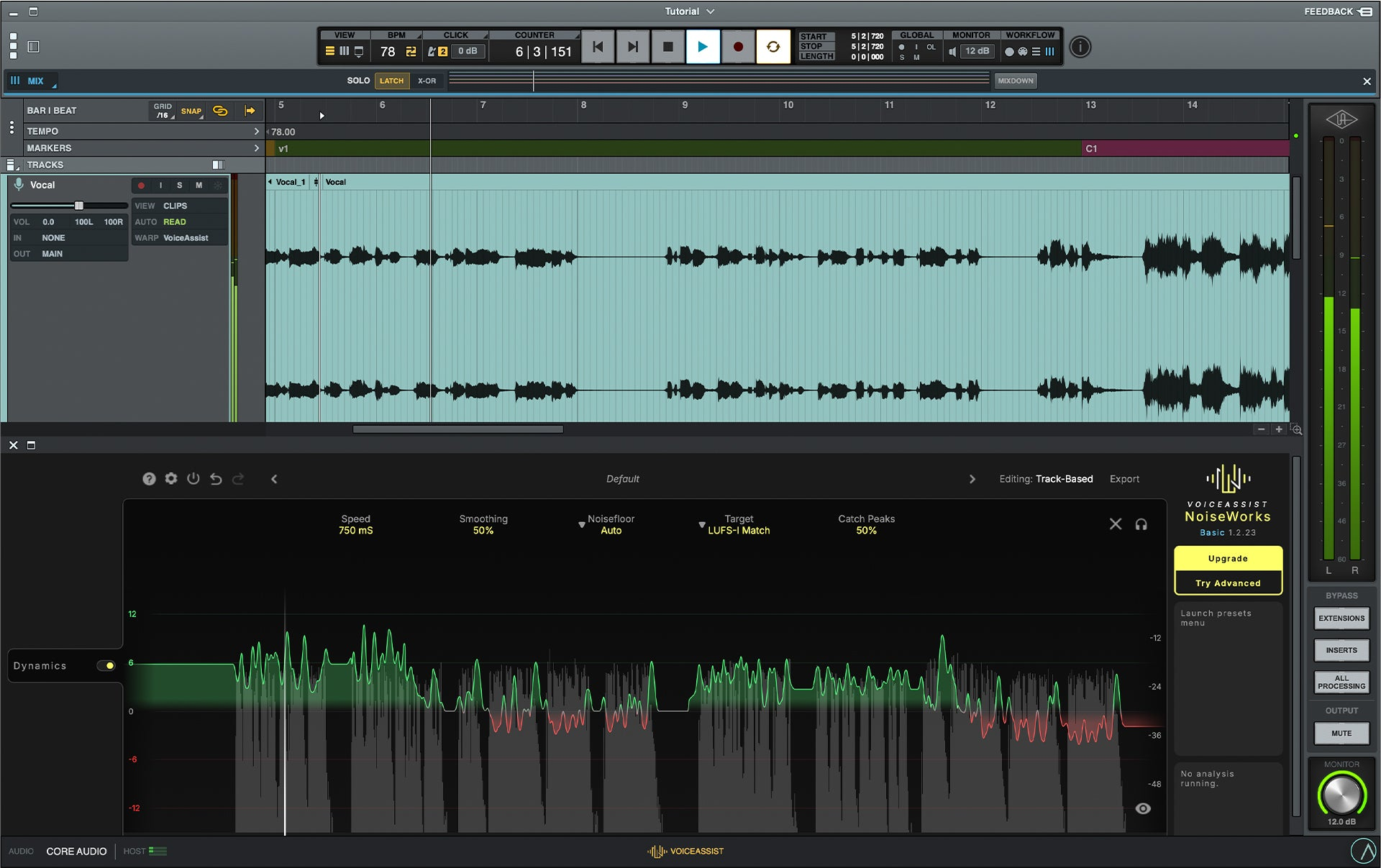Click the NoiseWorks waveform logo
The width and height of the screenshot is (1381, 868).
coord(1229,478)
